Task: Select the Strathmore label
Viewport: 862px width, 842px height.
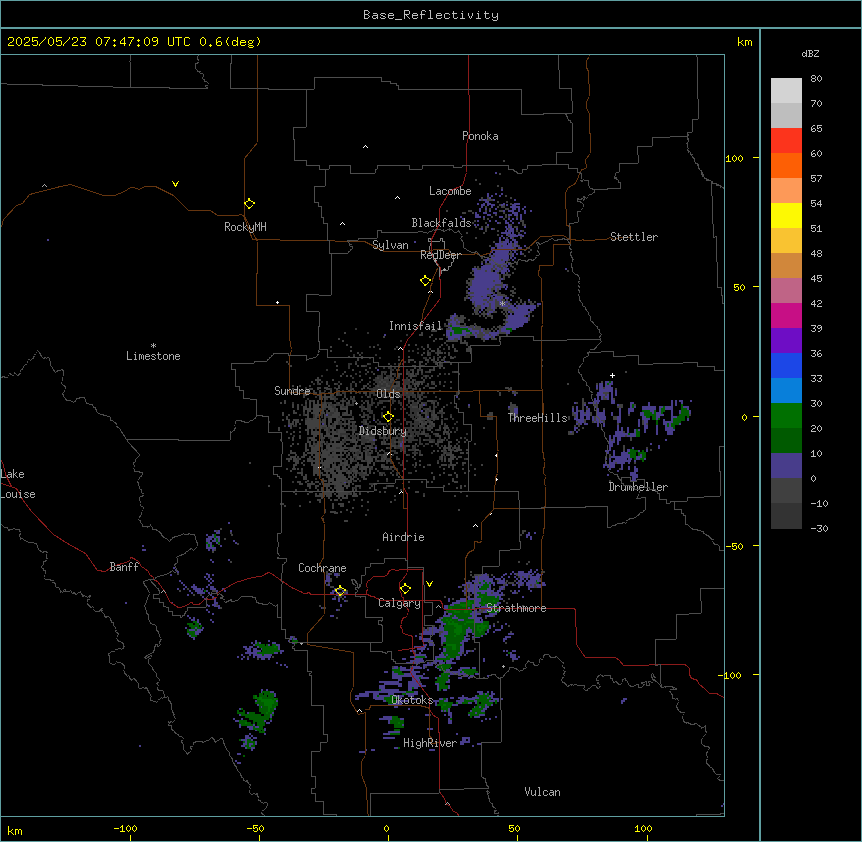Action: click(x=516, y=608)
